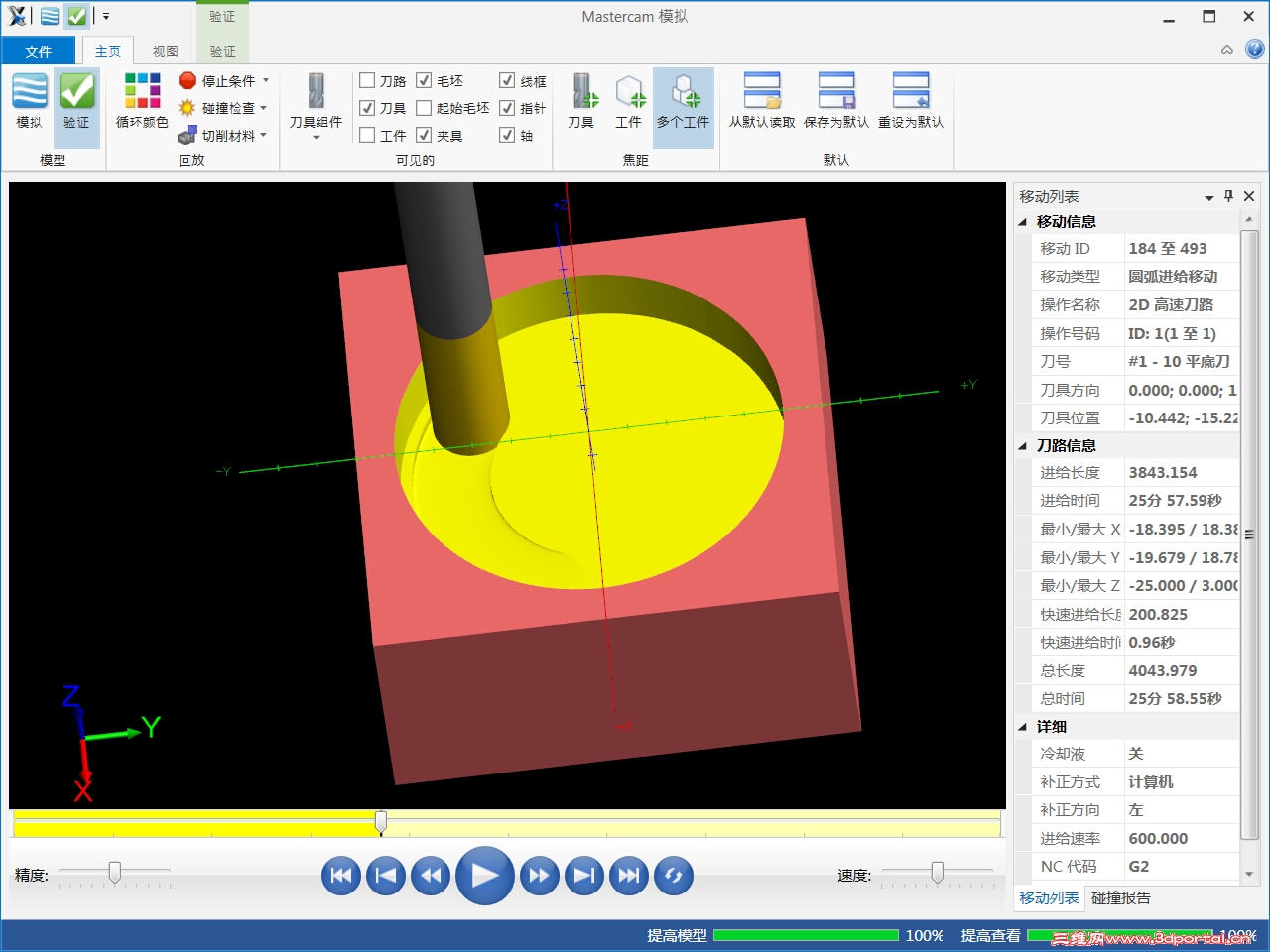This screenshot has height=952, width=1270.
Task: Jump to the start of playback
Action: tap(341, 875)
